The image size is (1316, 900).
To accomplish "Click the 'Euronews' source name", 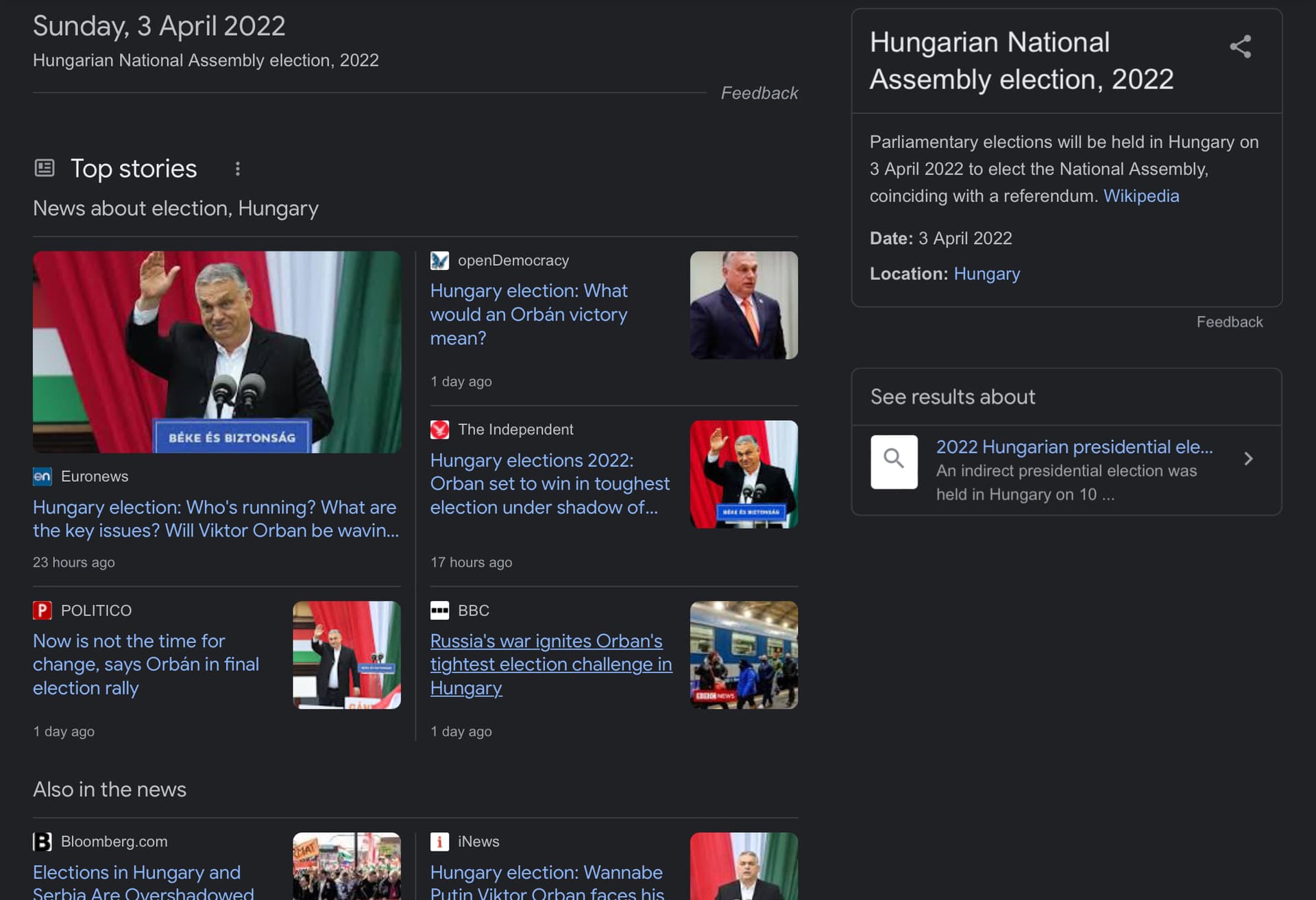I will pyautogui.click(x=95, y=476).
